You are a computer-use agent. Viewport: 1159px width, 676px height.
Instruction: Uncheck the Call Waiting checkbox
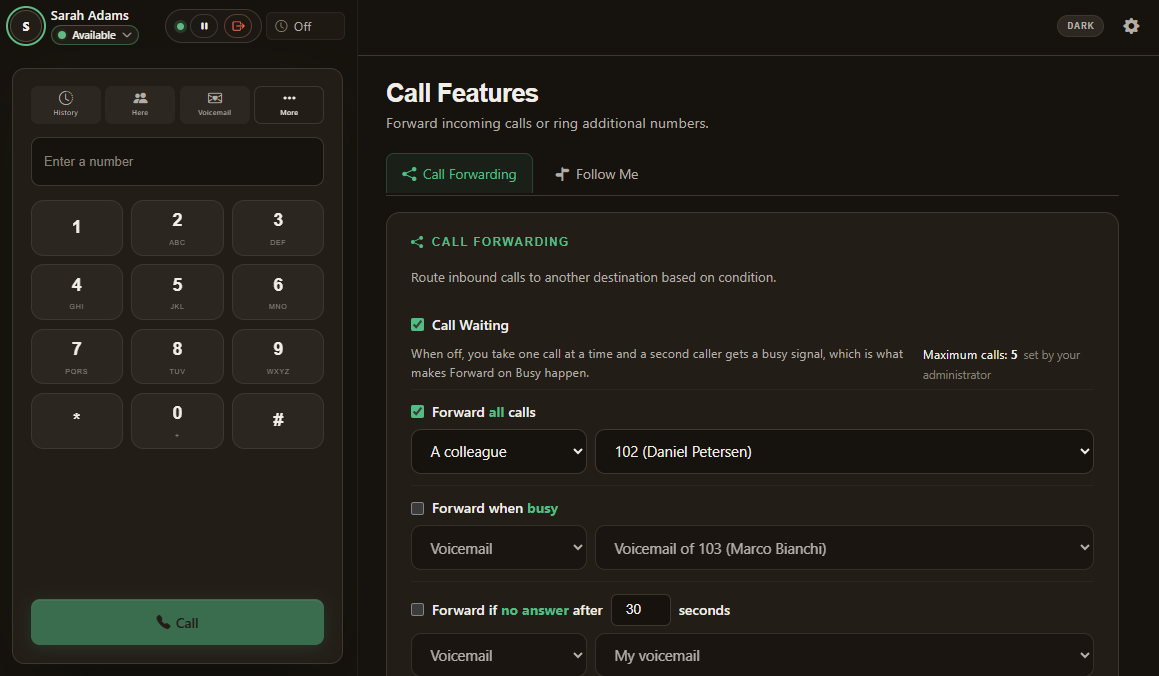(x=418, y=325)
